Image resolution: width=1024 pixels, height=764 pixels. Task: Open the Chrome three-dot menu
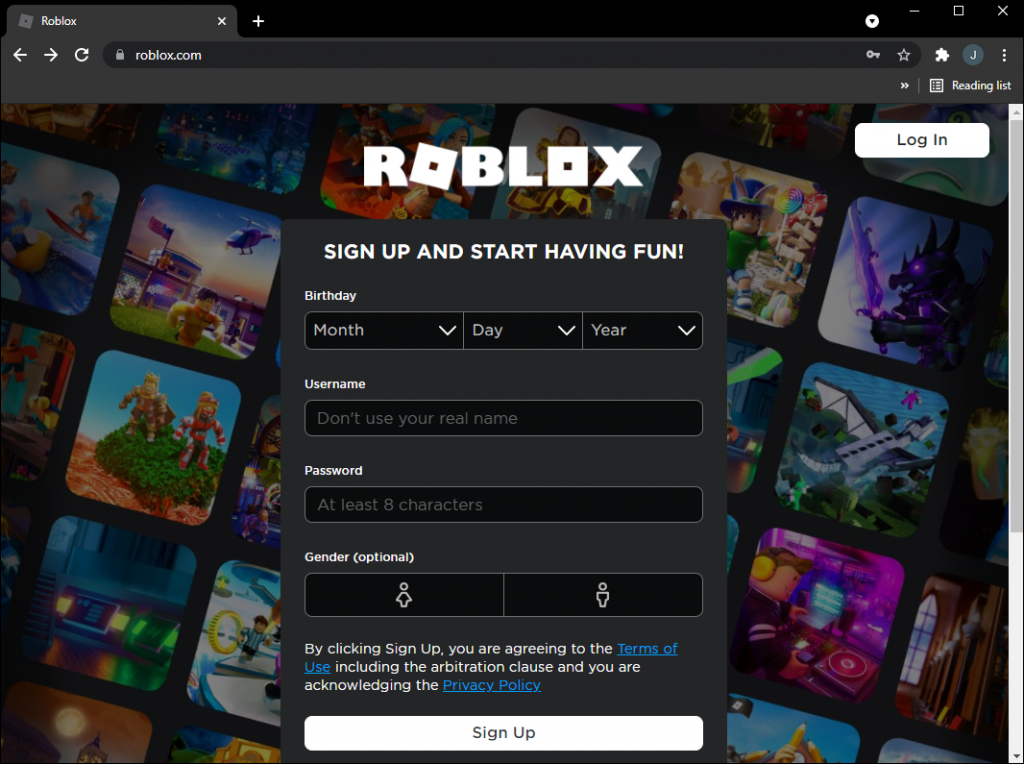(x=1004, y=55)
